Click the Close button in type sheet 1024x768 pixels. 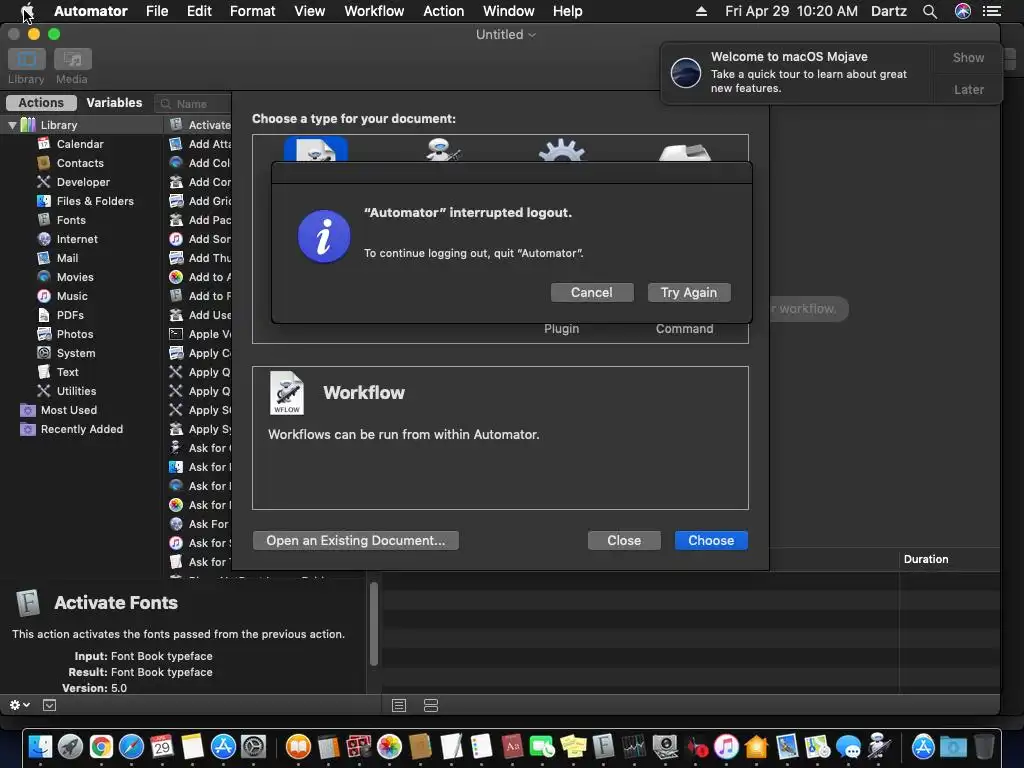pyautogui.click(x=624, y=540)
